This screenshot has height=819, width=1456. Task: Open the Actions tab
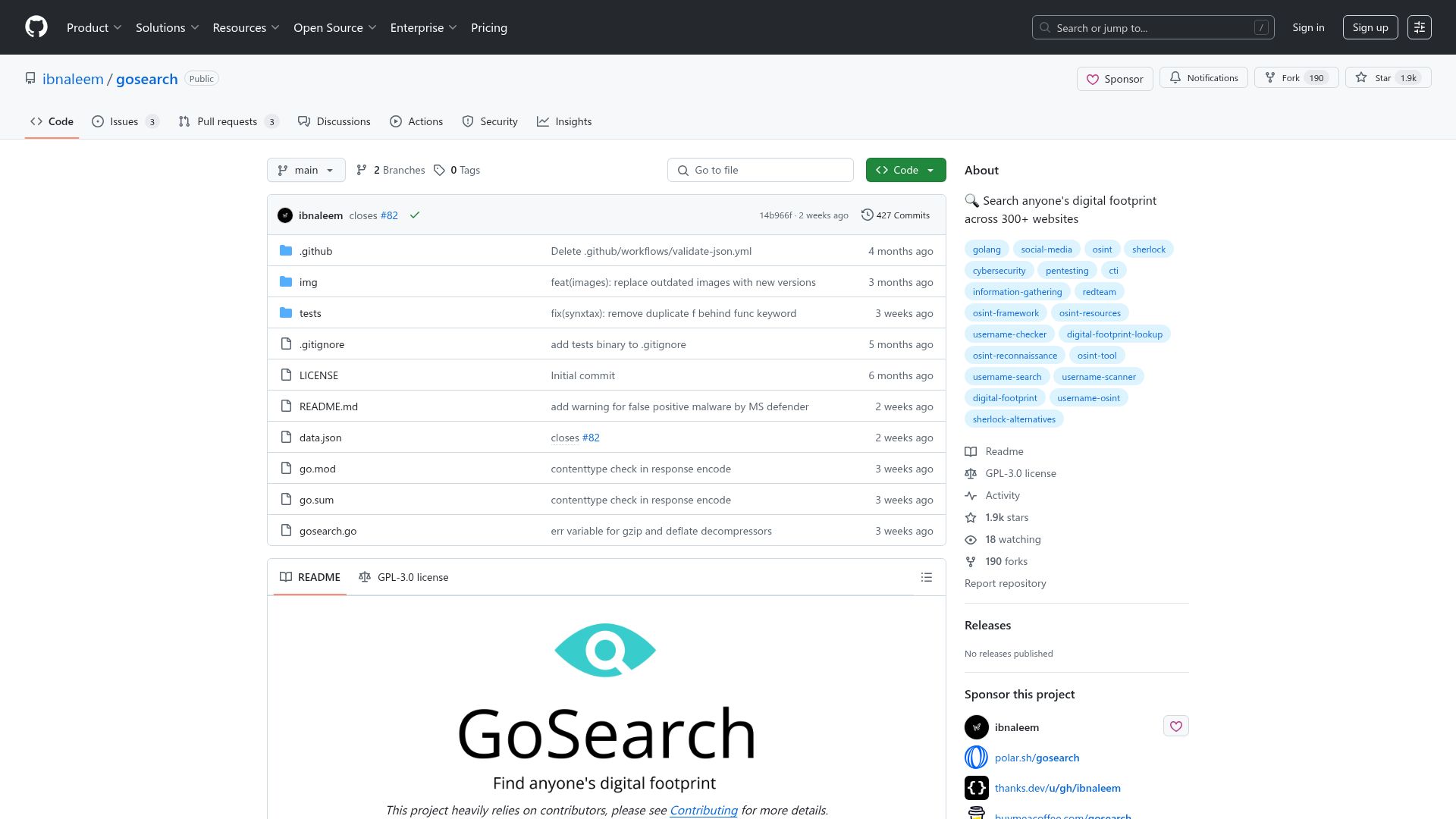click(416, 121)
